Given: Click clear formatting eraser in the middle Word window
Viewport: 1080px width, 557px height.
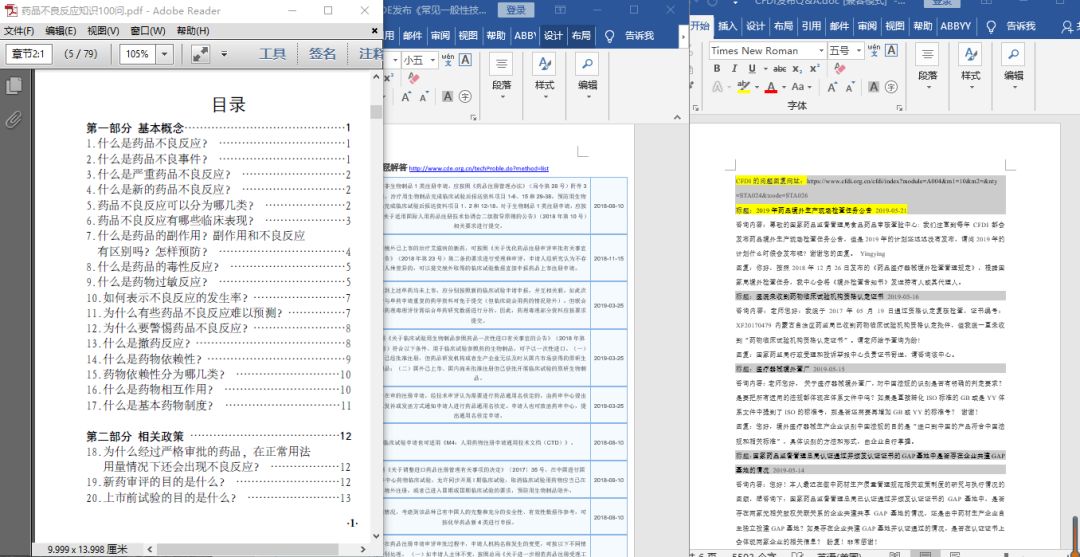Looking at the screenshot, I should click(x=414, y=78).
